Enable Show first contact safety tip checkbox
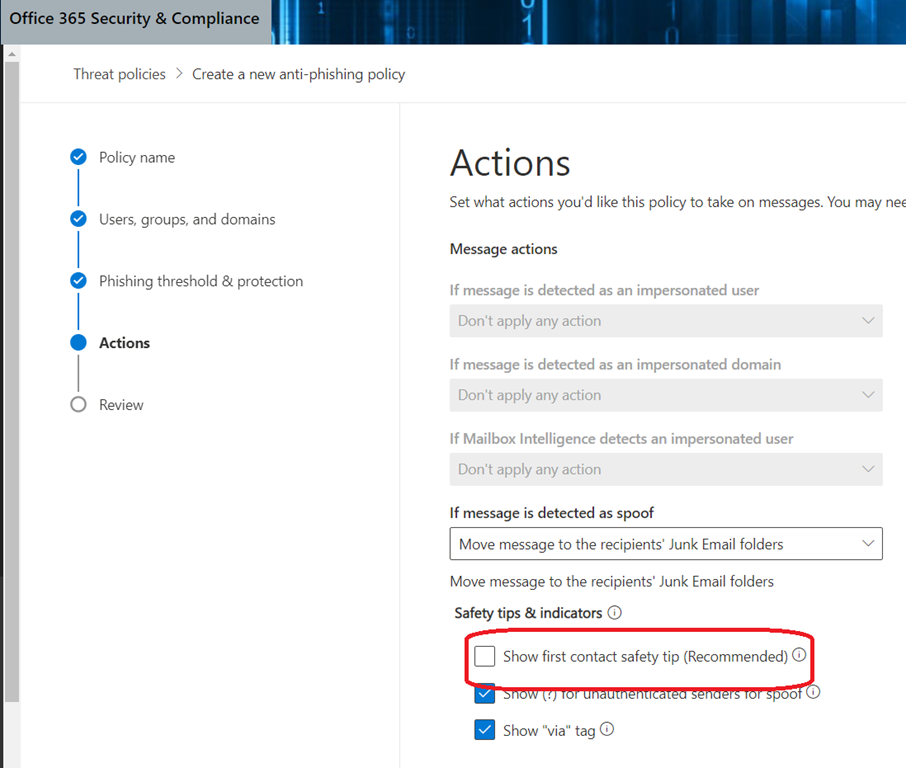This screenshot has height=768, width=906. tap(485, 656)
